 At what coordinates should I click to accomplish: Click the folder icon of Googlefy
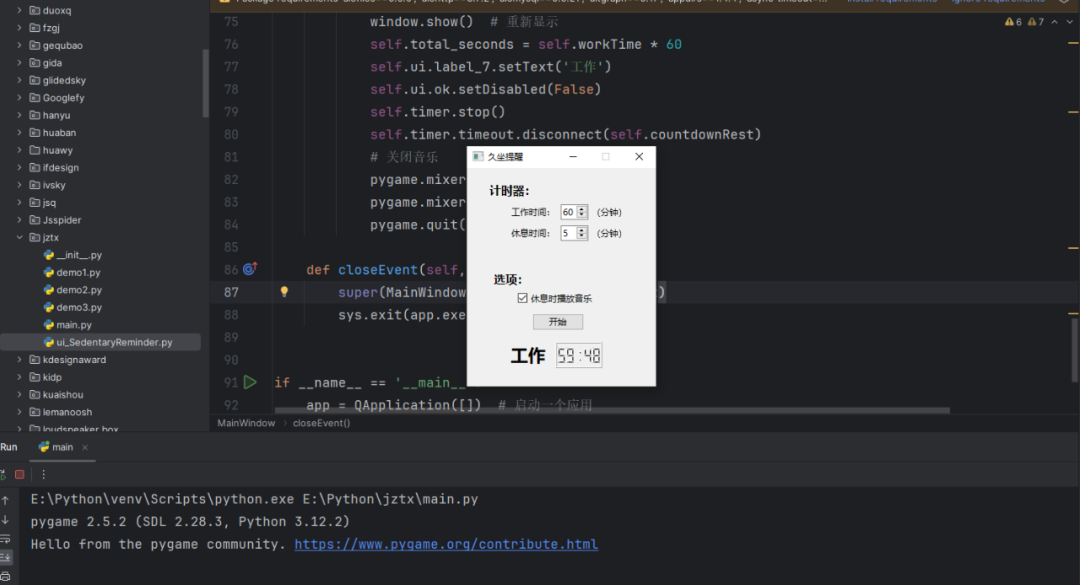tap(34, 98)
